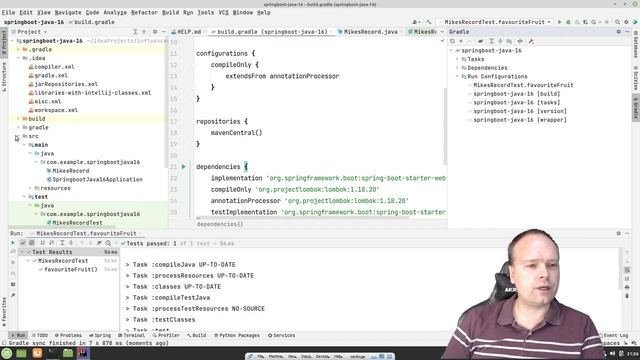Open Gradle build tool settings wrench icon
Viewport: 640px width, 360px height.
tap(531, 41)
